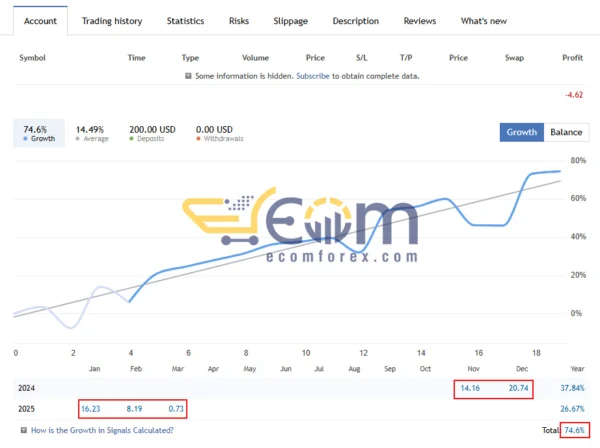The width and height of the screenshot is (600, 448).
Task: Click the red Withdrawals legend dot
Action: coord(198,138)
